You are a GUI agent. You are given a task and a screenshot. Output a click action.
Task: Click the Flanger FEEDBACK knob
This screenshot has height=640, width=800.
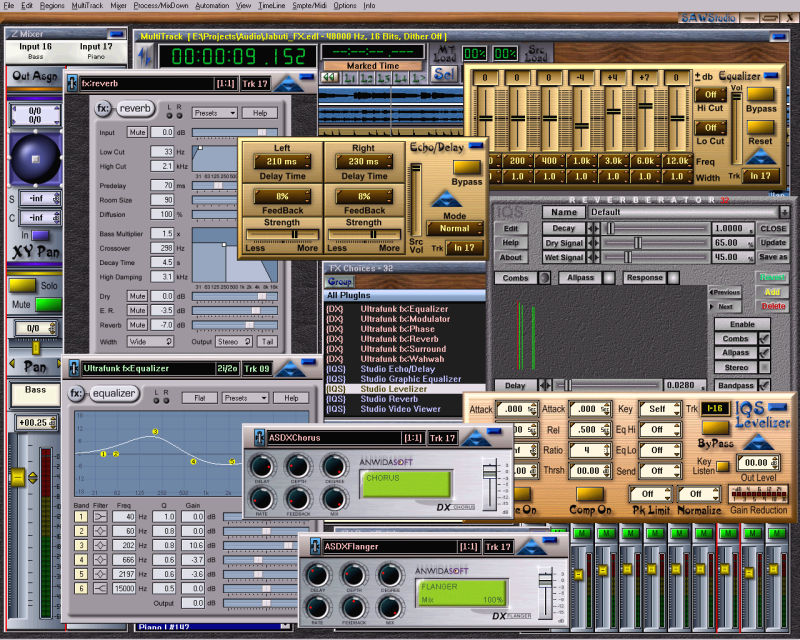pyautogui.click(x=353, y=608)
